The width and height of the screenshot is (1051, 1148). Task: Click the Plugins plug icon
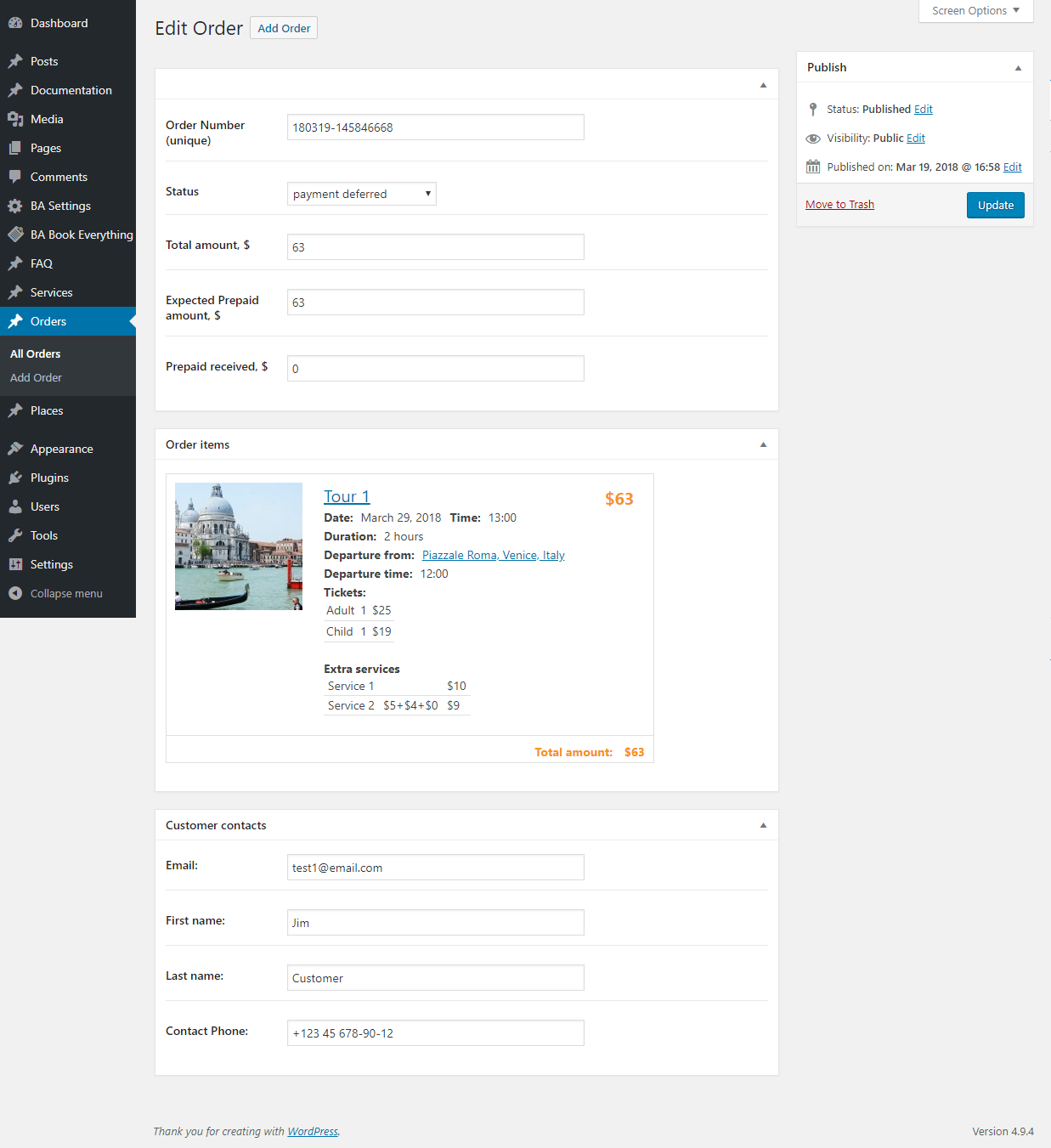15,478
